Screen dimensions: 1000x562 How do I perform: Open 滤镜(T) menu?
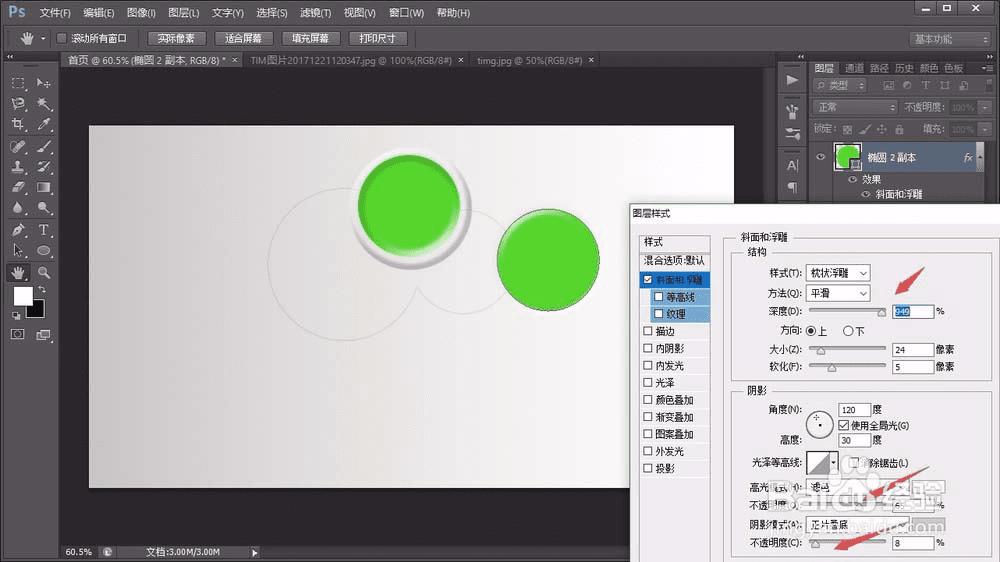click(x=316, y=13)
